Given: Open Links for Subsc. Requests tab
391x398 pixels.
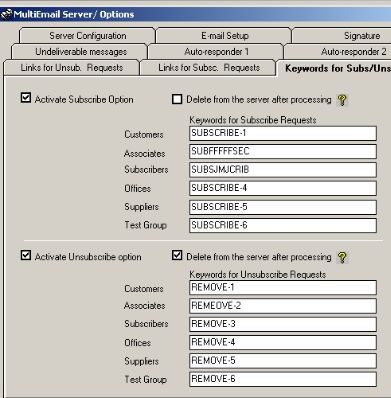Looking at the screenshot, I should pyautogui.click(x=208, y=68).
